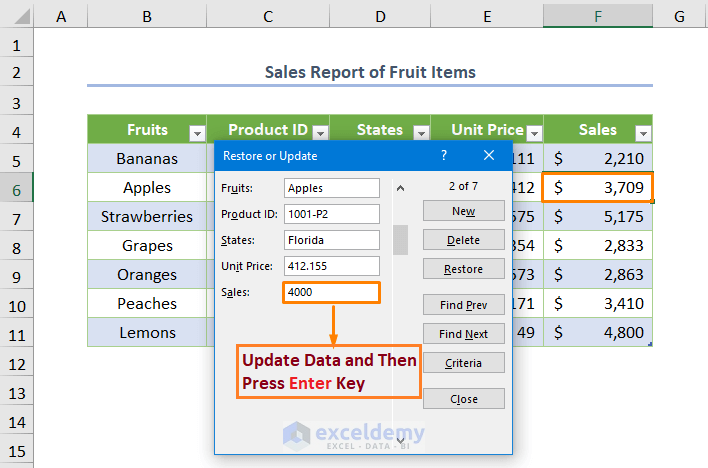This screenshot has width=708, height=468.
Task: Click the form scrollbar down arrow
Action: (400, 436)
